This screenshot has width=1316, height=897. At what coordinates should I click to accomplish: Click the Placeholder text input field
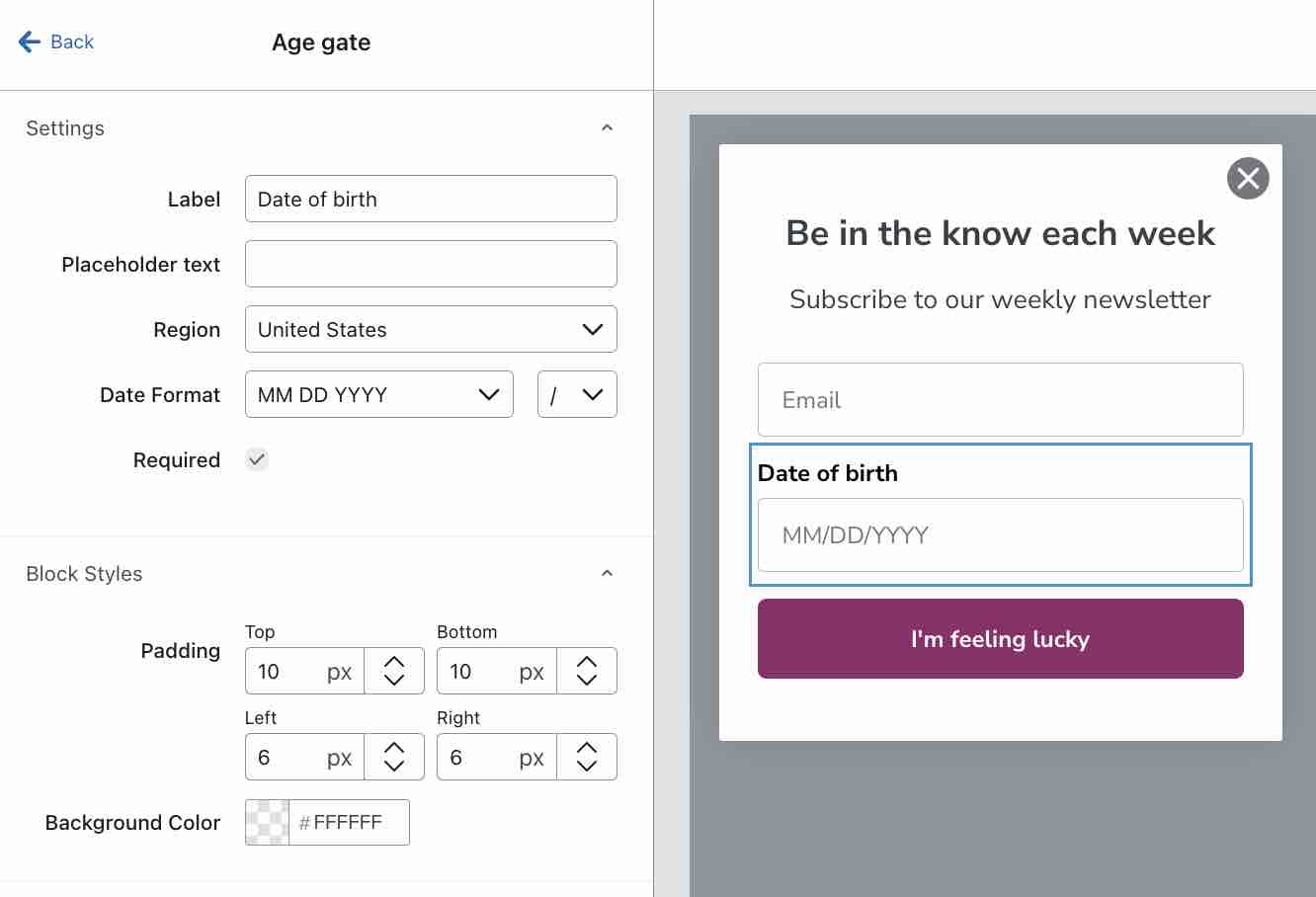431,264
